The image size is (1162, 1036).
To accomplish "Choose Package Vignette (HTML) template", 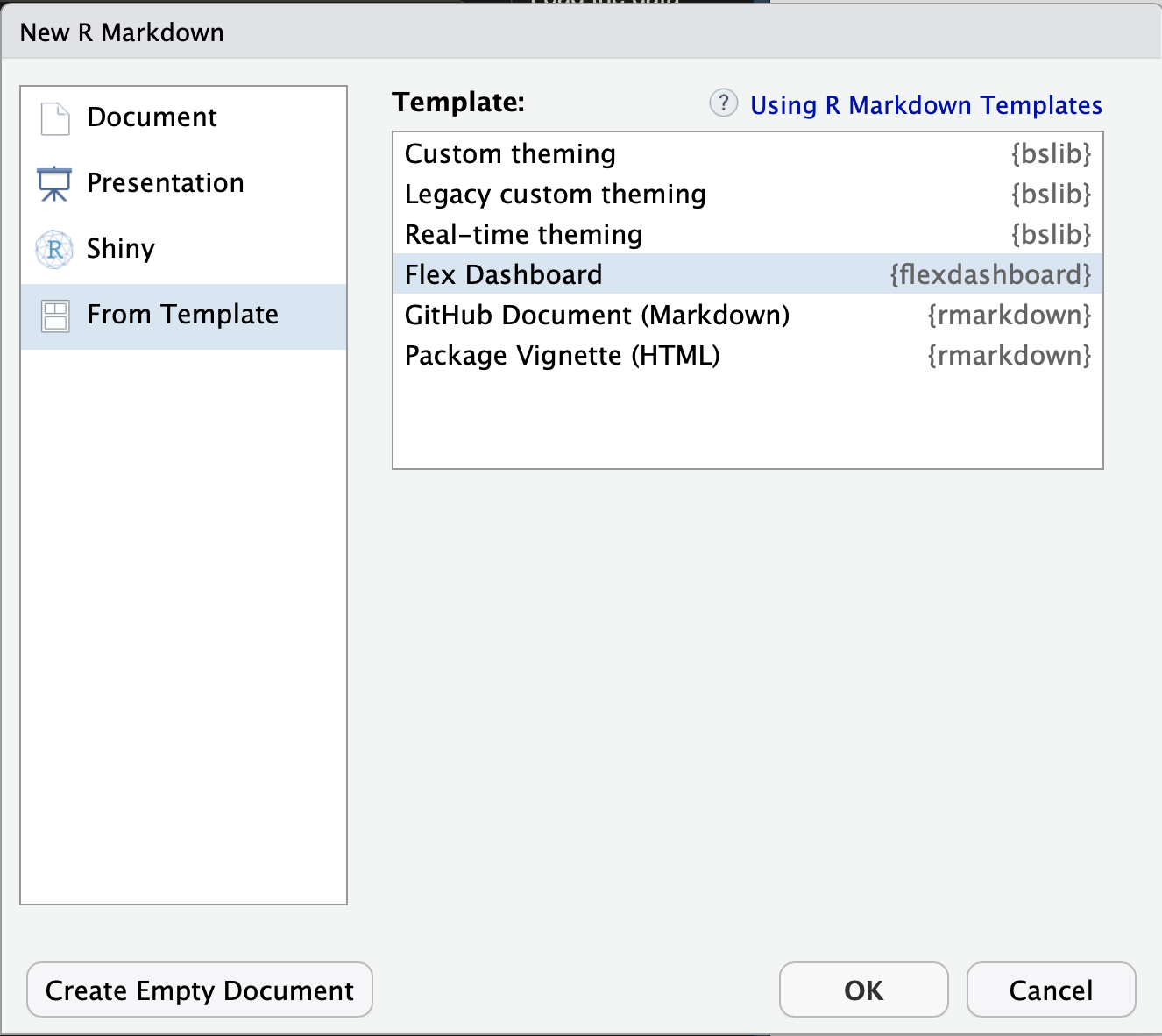I will [x=748, y=355].
